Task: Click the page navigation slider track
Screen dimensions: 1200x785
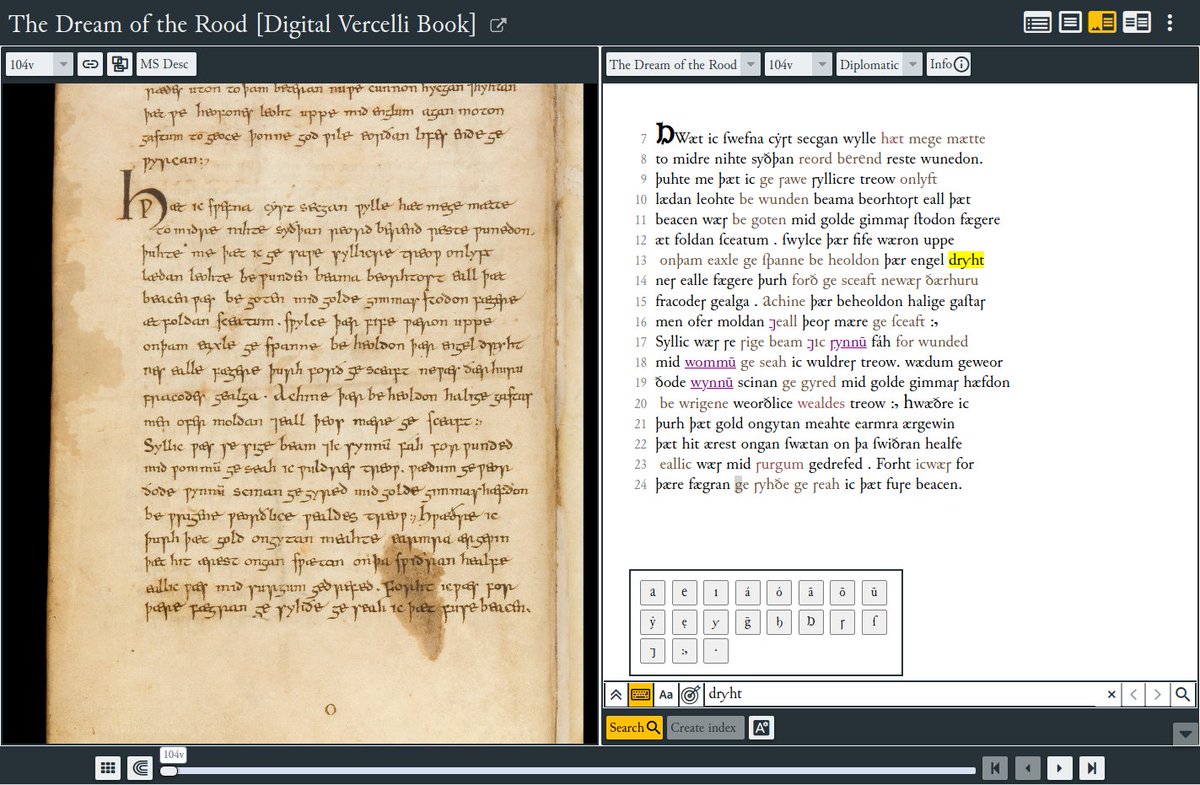Action: click(568, 770)
